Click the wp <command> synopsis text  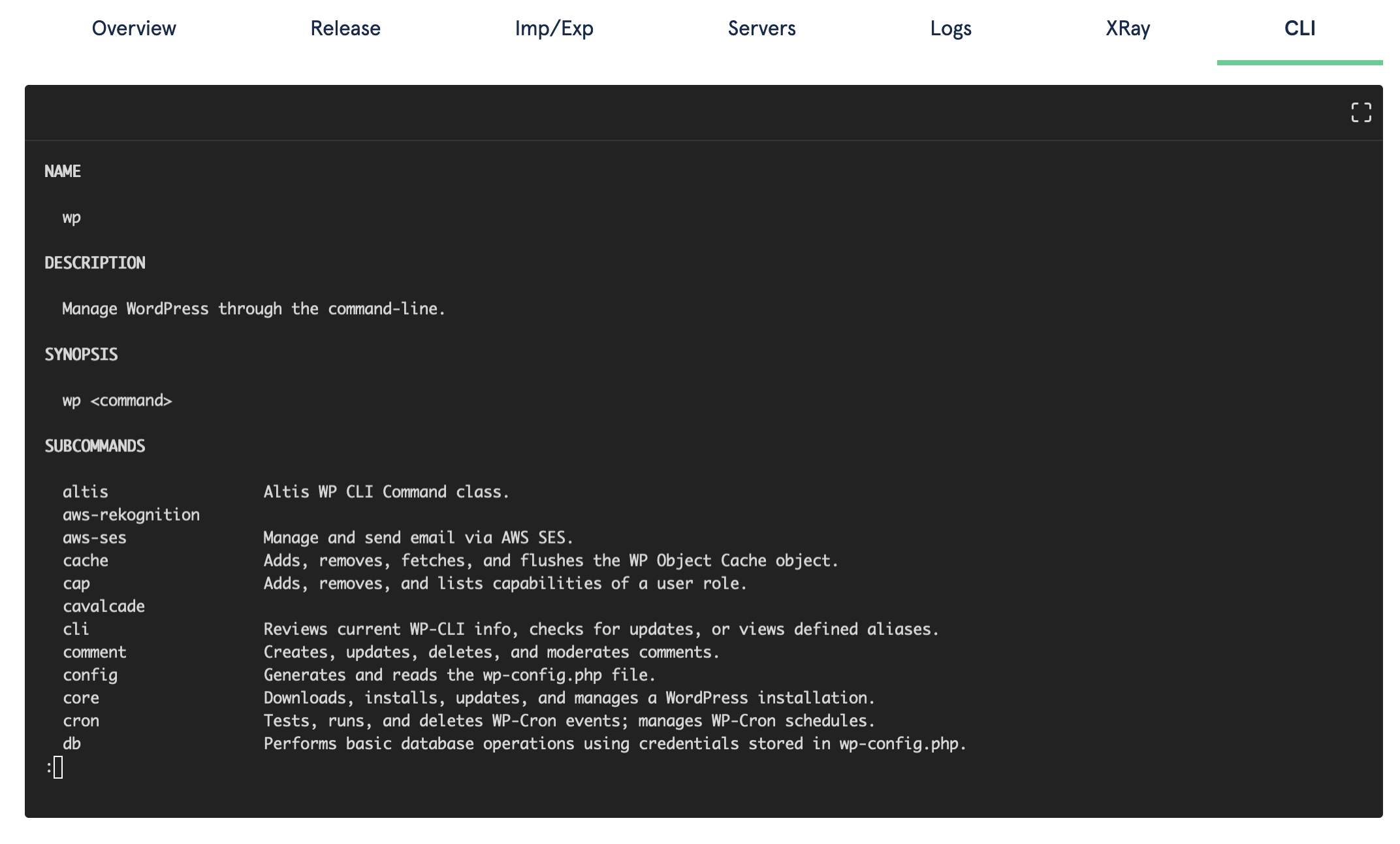(118, 400)
